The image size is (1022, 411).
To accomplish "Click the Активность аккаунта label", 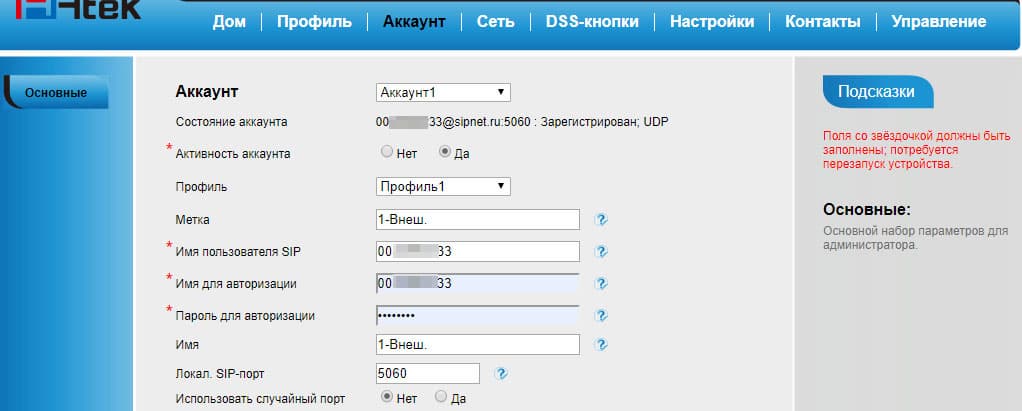I will click(x=233, y=154).
